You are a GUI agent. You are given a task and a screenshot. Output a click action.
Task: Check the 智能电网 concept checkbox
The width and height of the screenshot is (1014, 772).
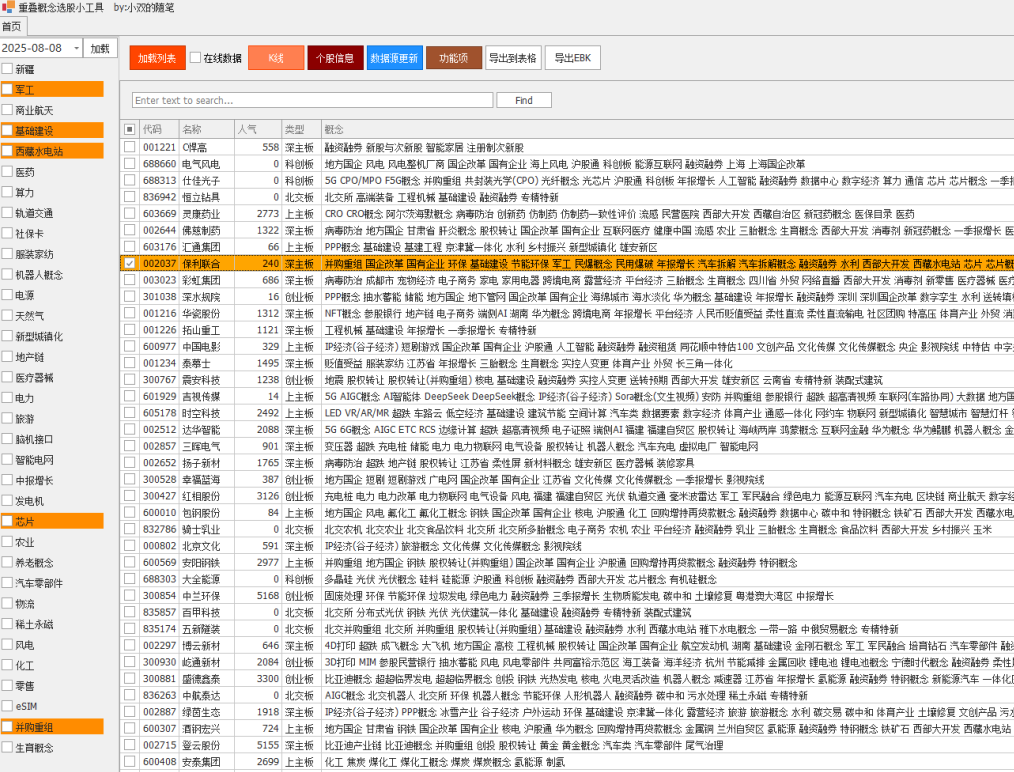point(7,460)
